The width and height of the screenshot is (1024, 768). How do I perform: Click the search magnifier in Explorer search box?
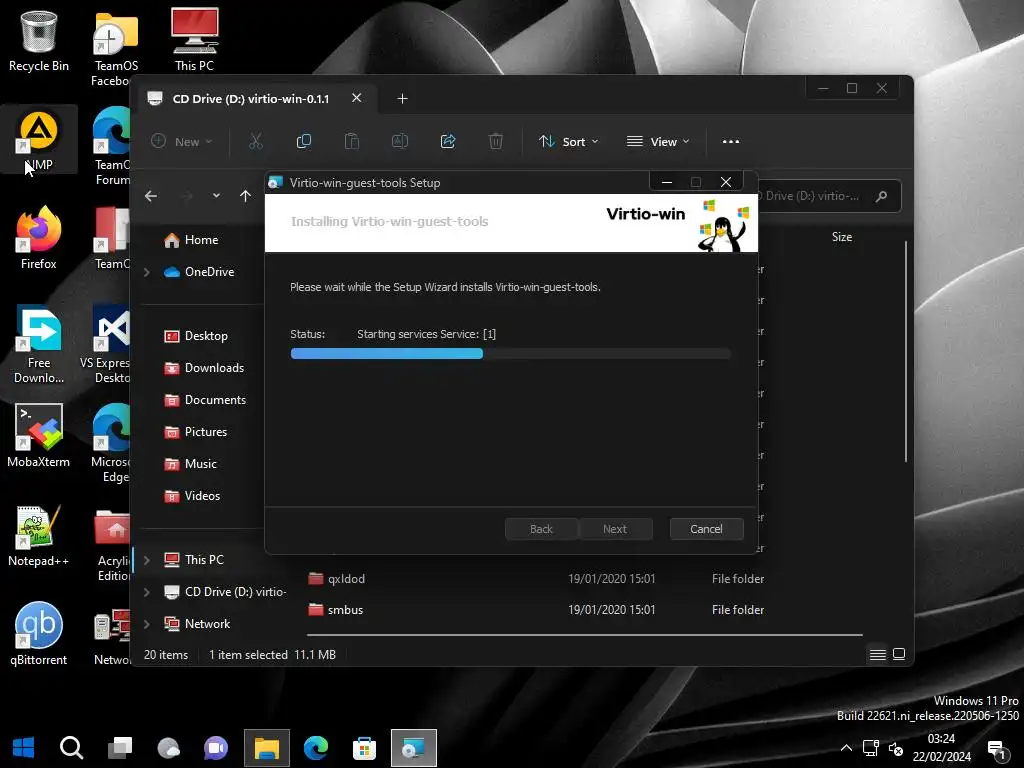point(881,196)
